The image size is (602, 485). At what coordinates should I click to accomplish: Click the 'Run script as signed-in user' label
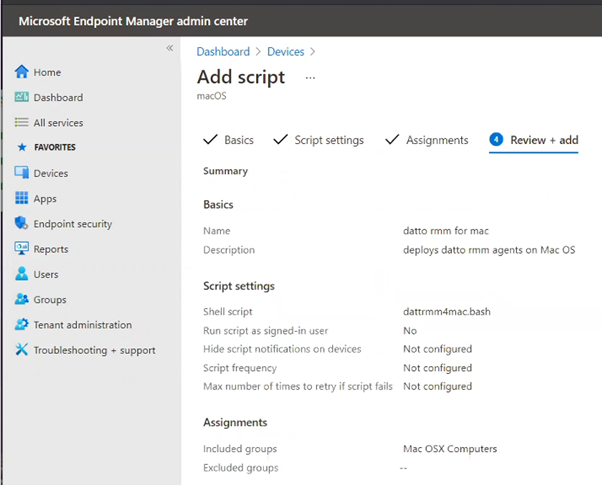[266, 331]
